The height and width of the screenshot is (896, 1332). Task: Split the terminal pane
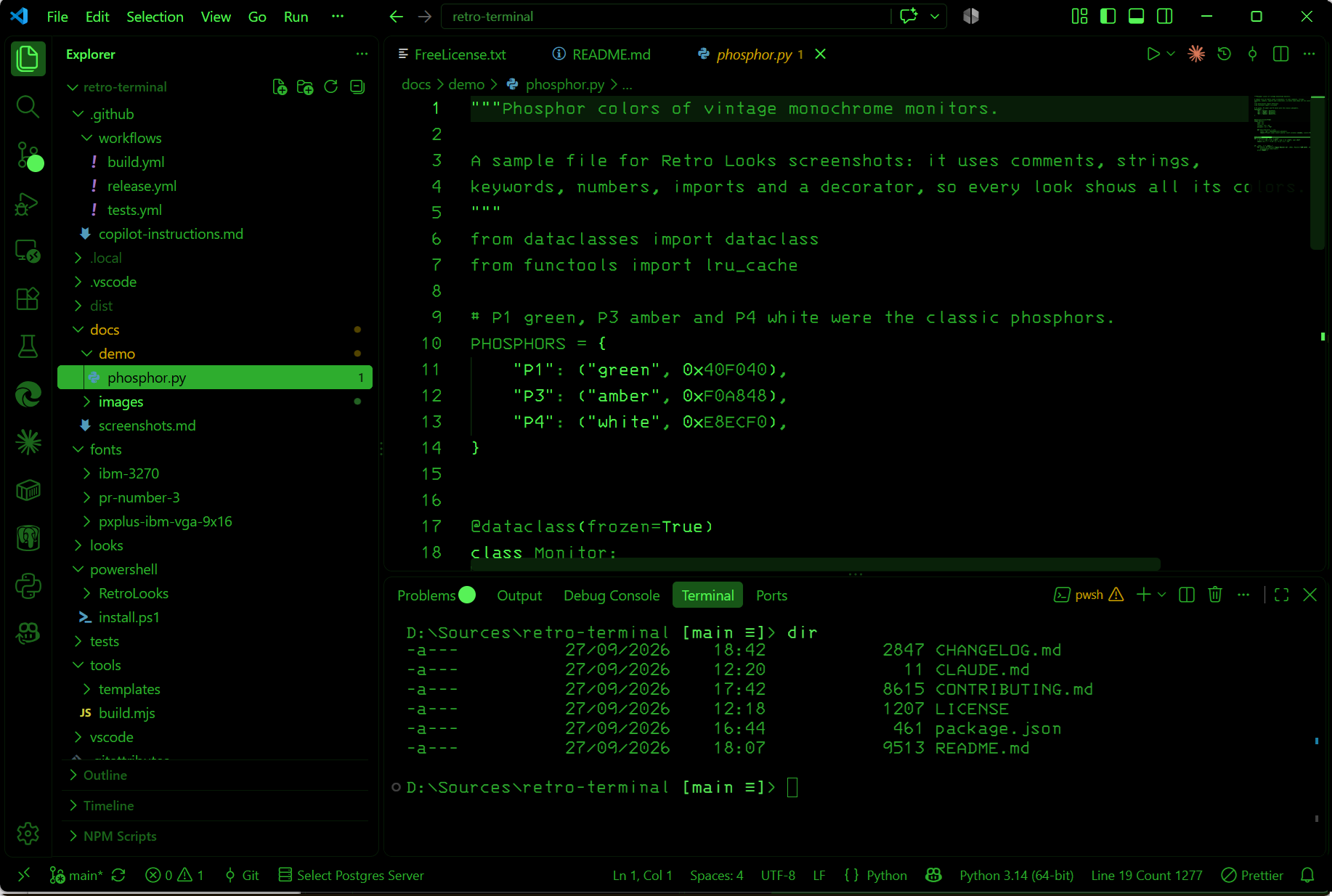(1187, 595)
